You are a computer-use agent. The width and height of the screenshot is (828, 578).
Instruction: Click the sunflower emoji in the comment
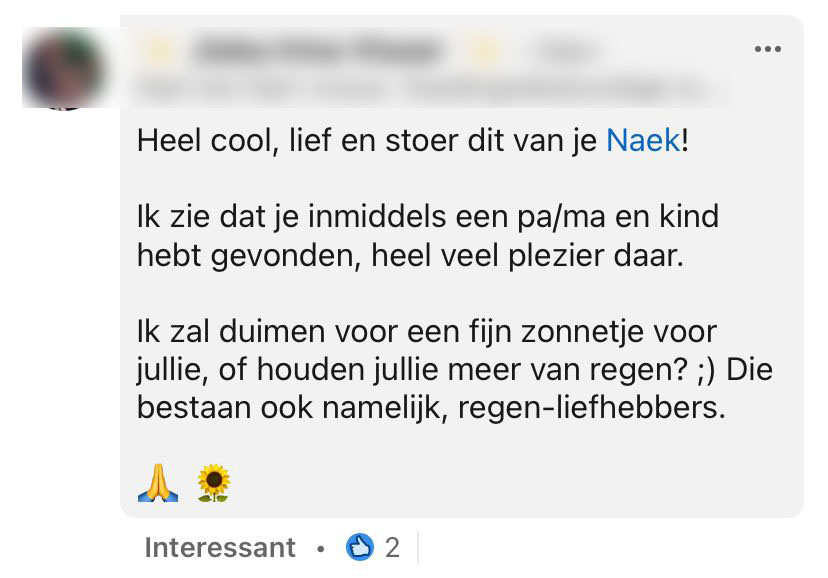click(213, 482)
